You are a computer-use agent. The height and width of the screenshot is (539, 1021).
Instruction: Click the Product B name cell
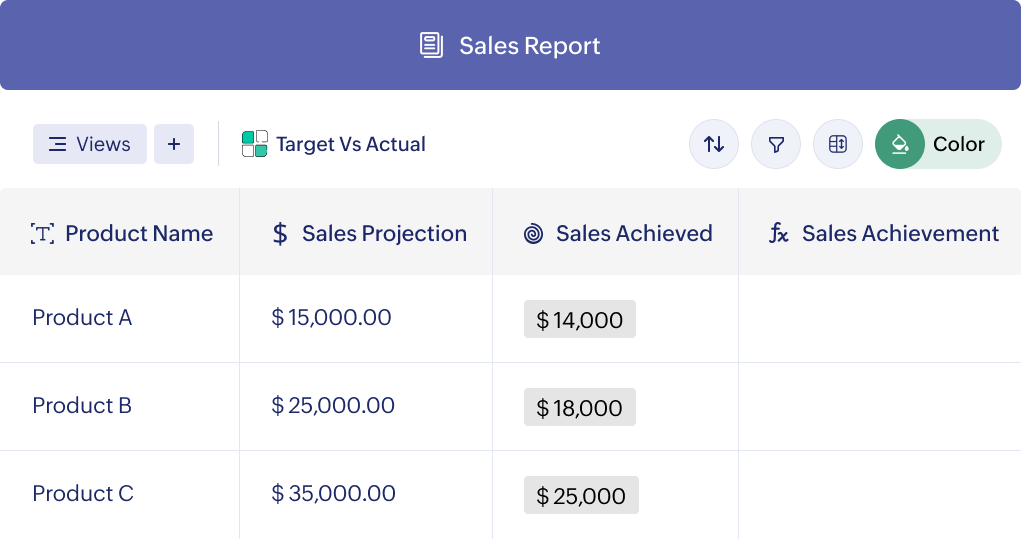82,406
